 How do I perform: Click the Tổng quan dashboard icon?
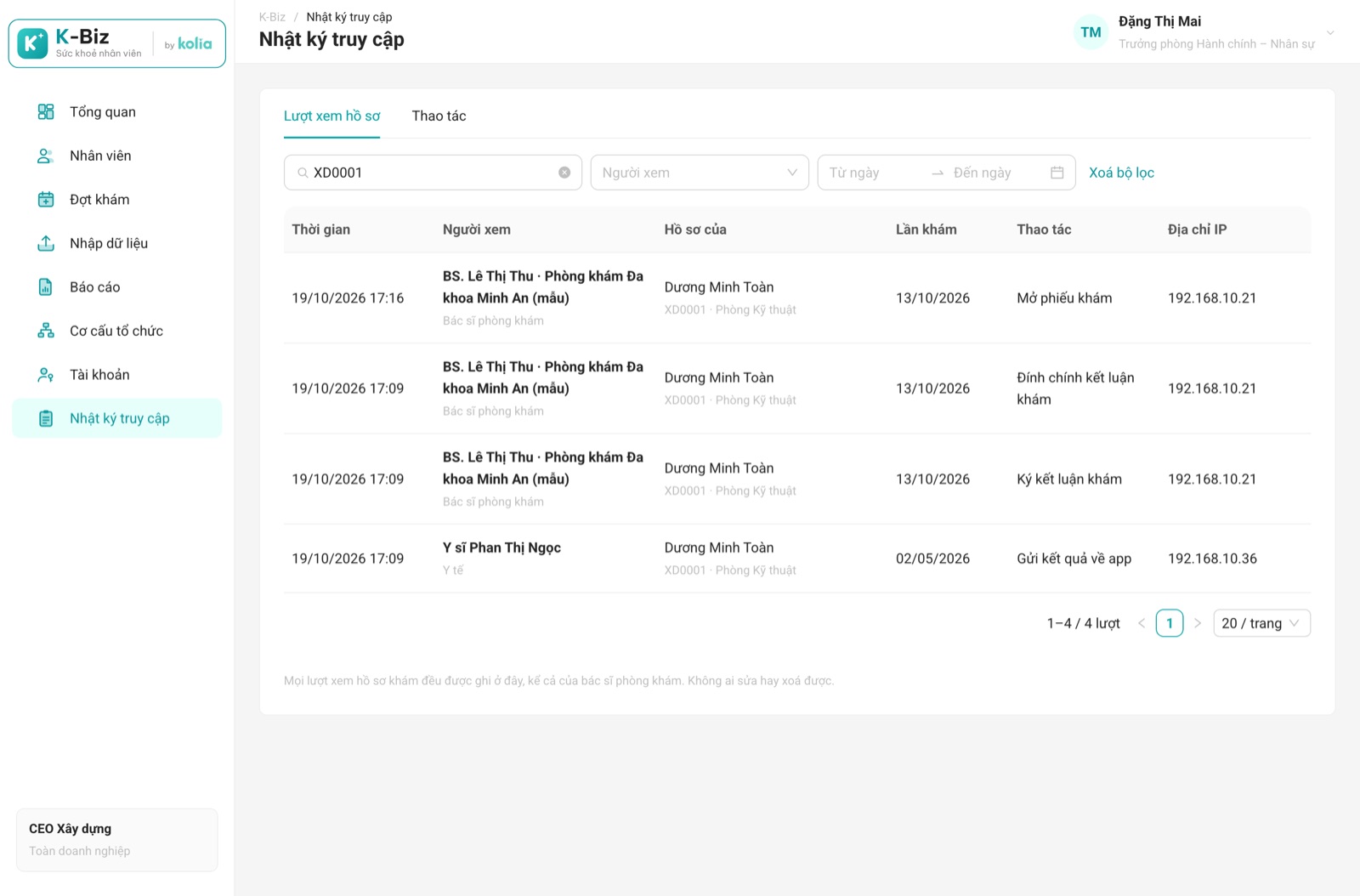click(46, 111)
